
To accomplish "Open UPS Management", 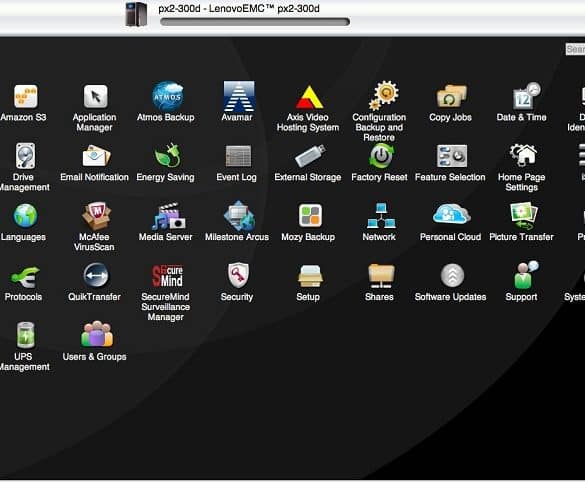I will click(x=25, y=335).
